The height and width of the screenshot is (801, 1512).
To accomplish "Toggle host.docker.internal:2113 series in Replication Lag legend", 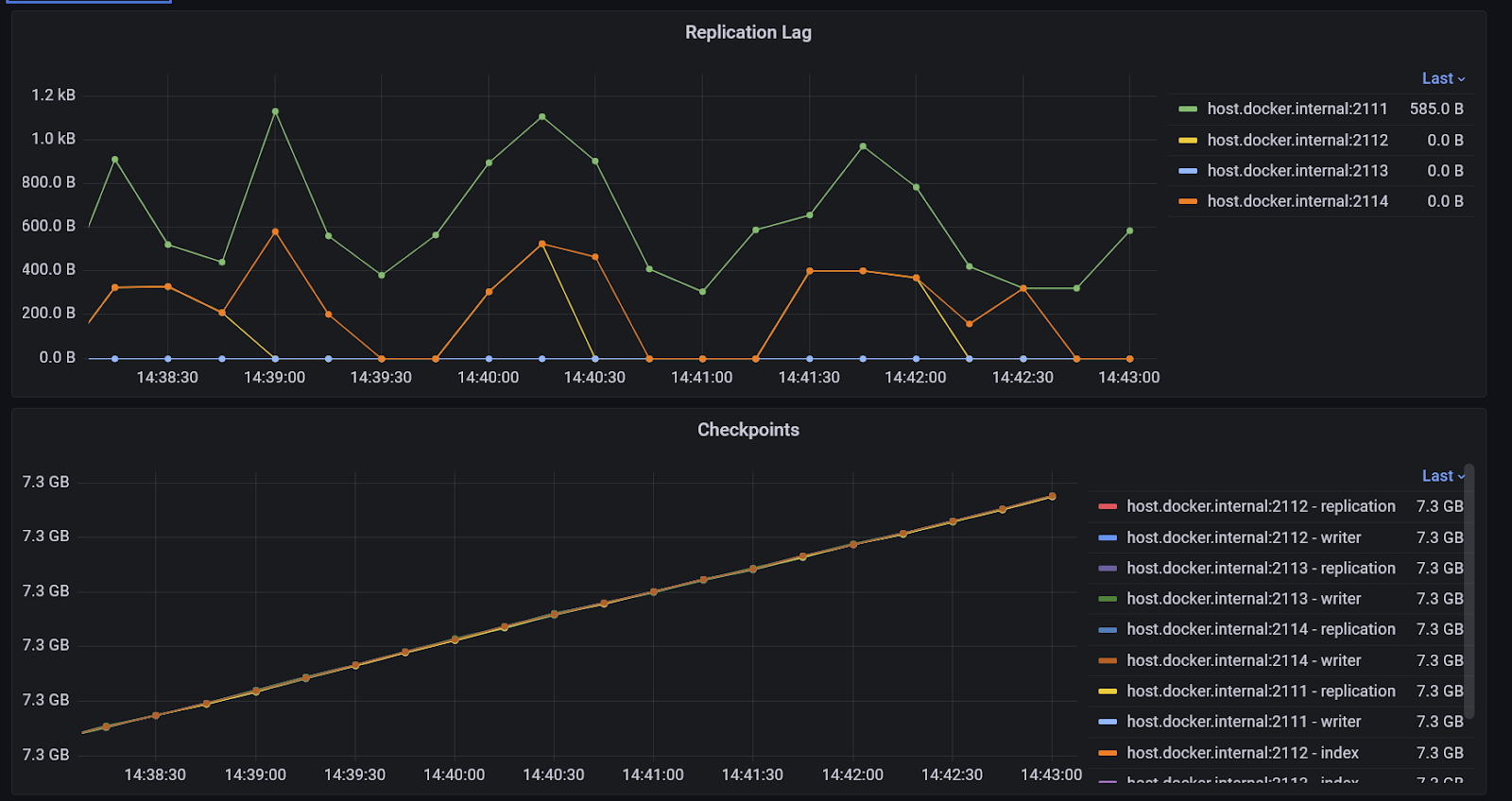I will click(1297, 171).
